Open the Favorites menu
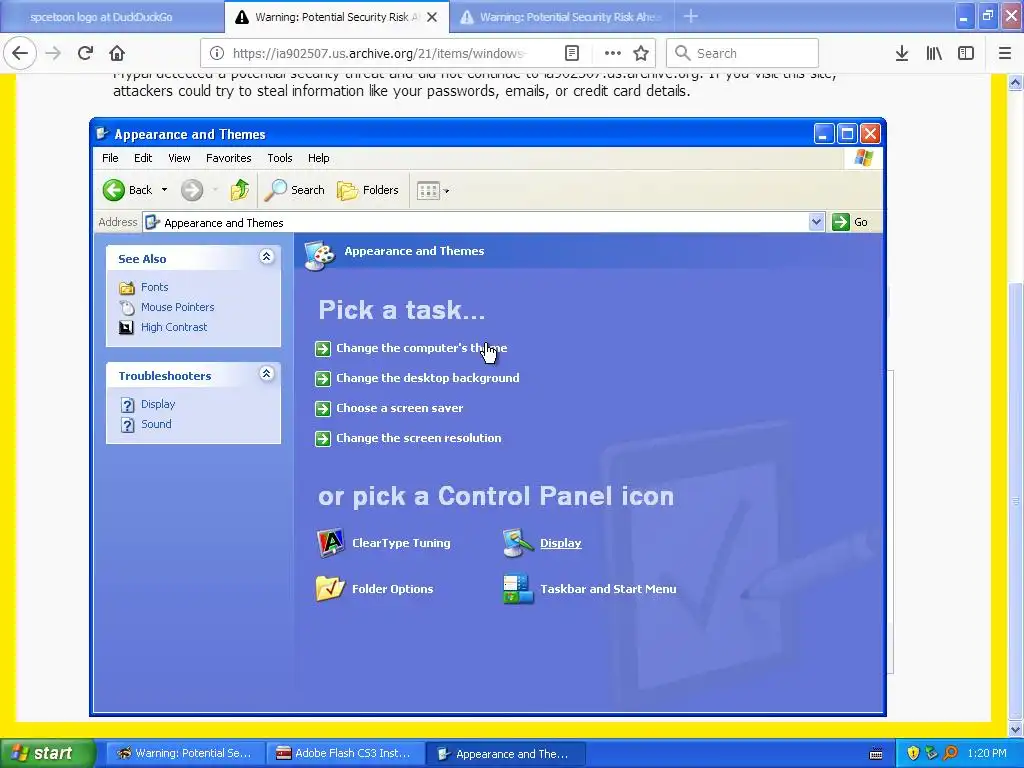 click(229, 158)
